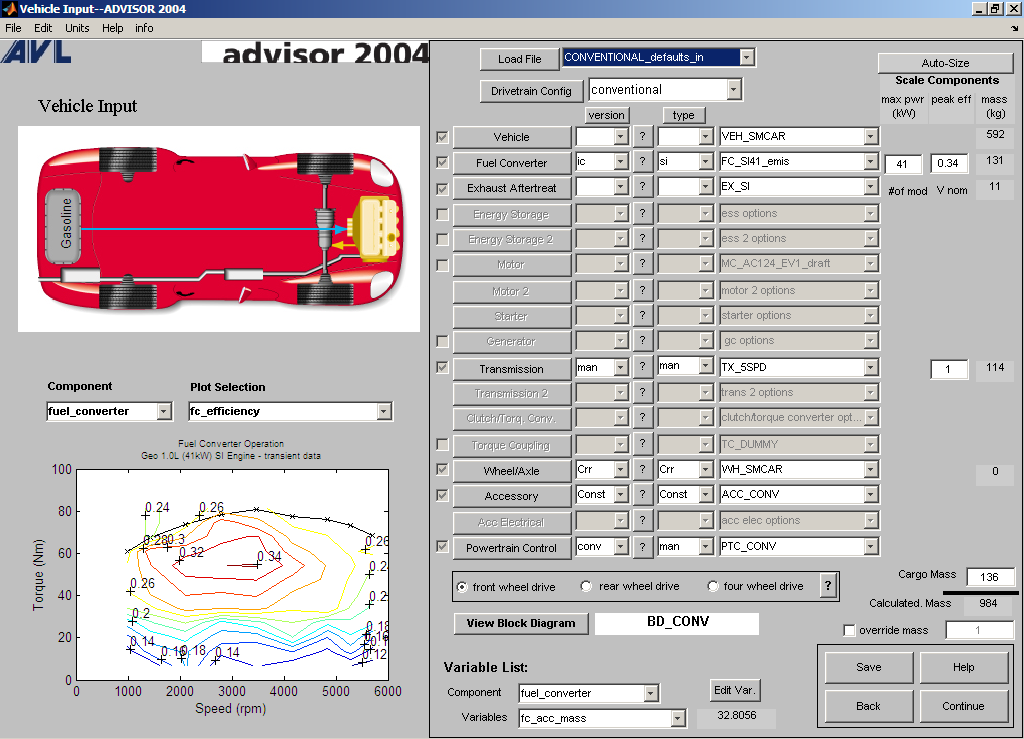The height and width of the screenshot is (739, 1024).
Task: Click the Load File button
Action: 520,59
